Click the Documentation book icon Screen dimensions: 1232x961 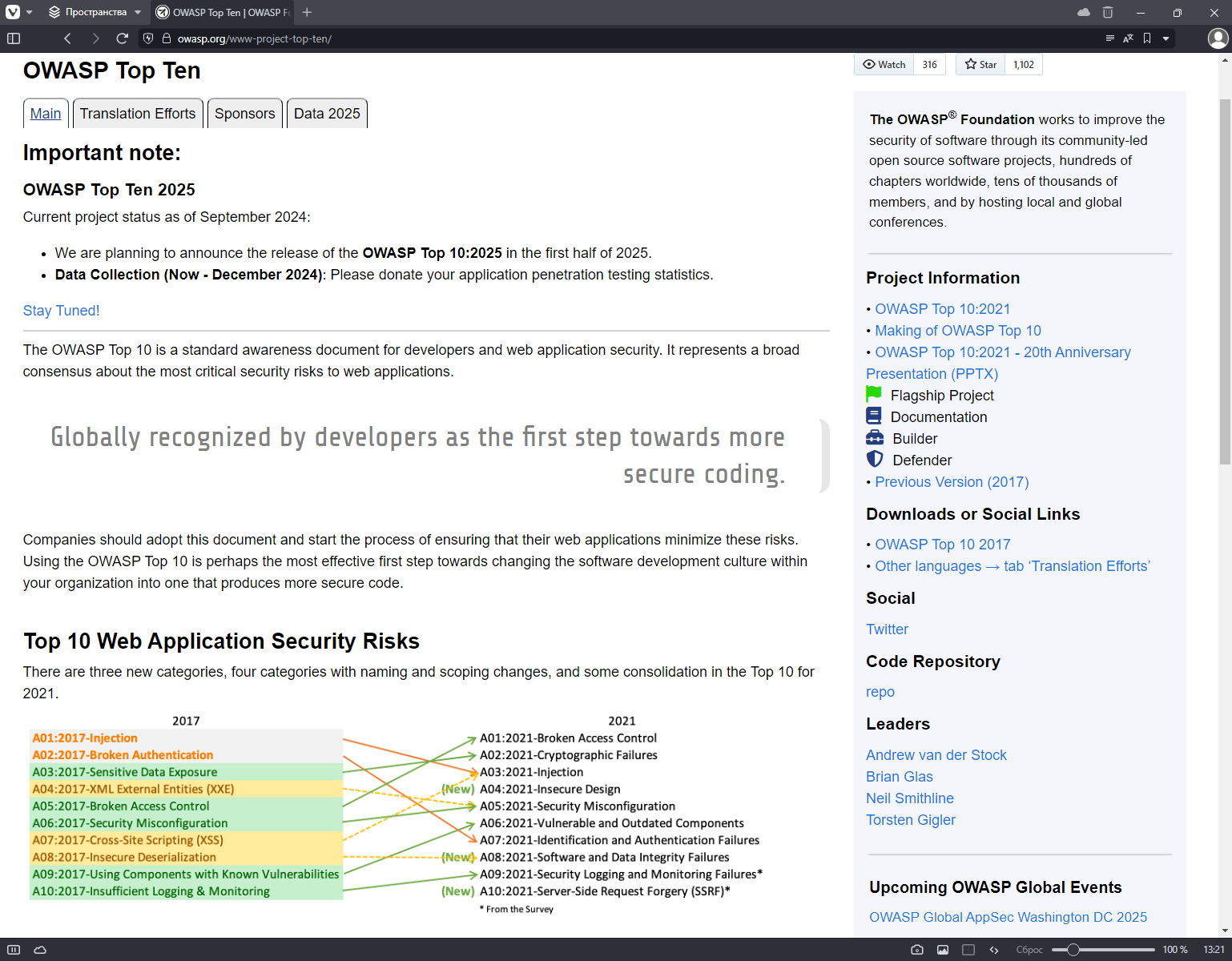coord(874,416)
